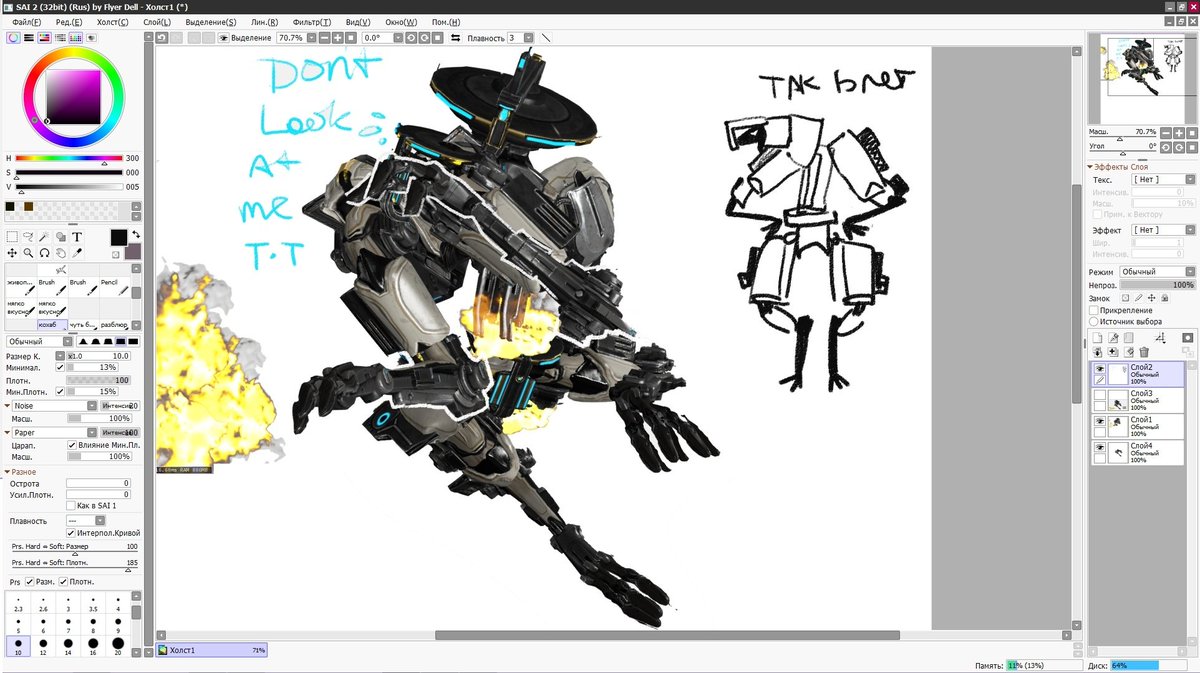1200x673 pixels.
Task: Flip the canvas horizontally with the arrows icon
Action: coord(456,38)
